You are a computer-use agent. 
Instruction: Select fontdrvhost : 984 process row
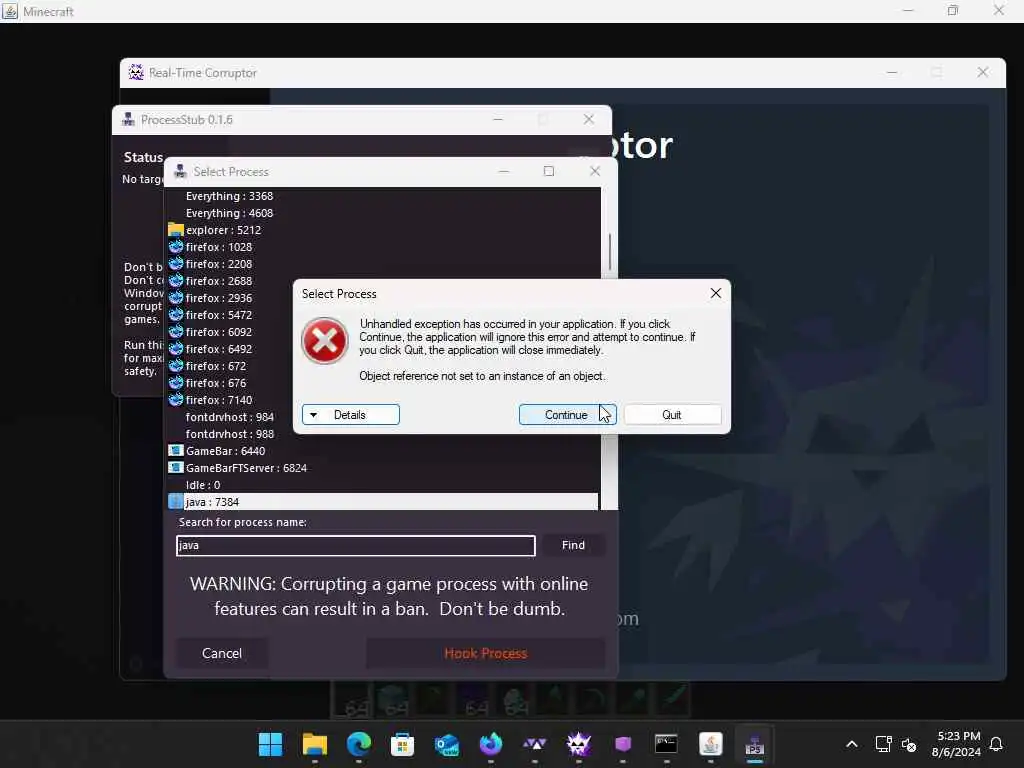[383, 417]
